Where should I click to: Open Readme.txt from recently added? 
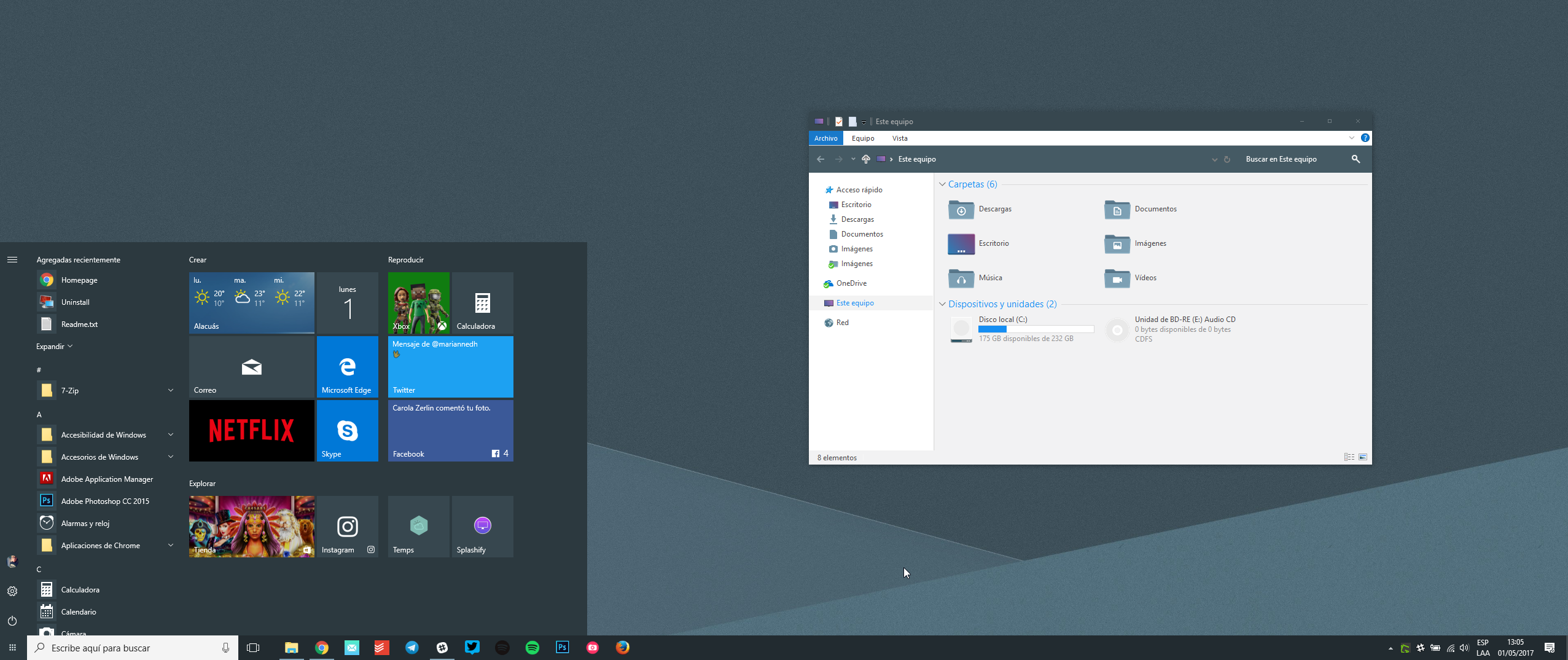pyautogui.click(x=107, y=324)
